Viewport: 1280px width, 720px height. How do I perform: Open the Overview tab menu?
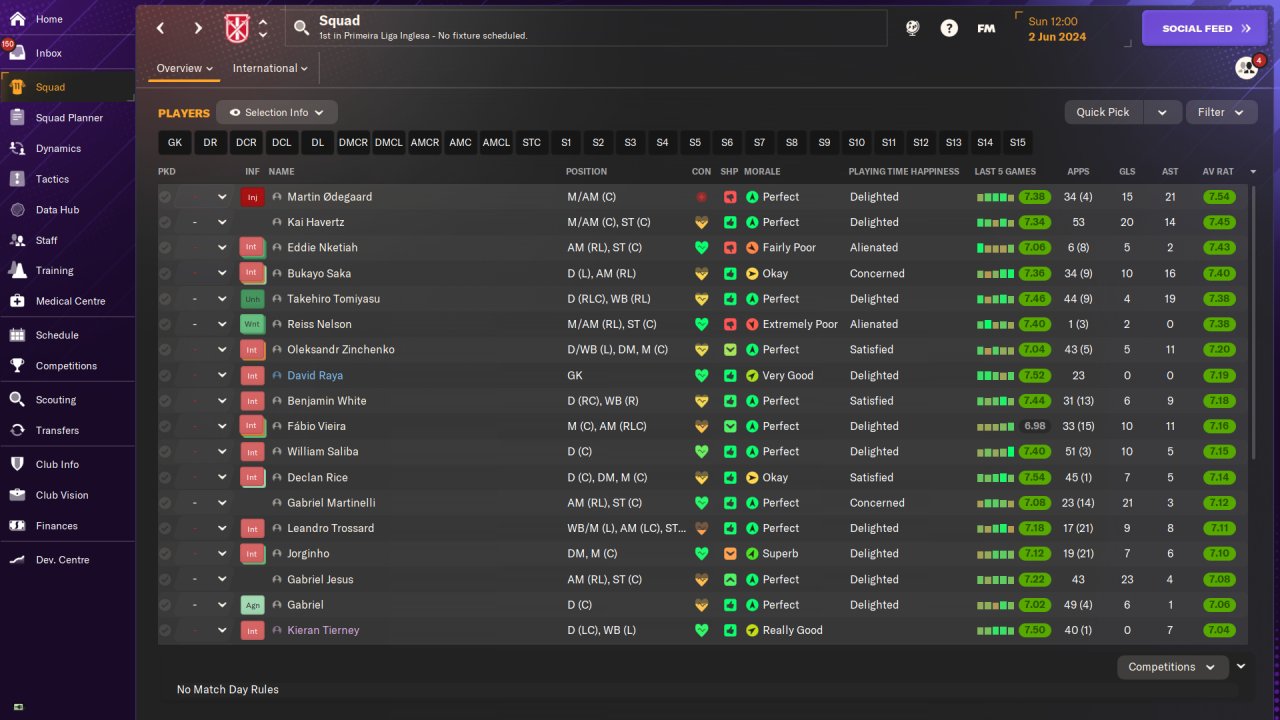click(185, 68)
